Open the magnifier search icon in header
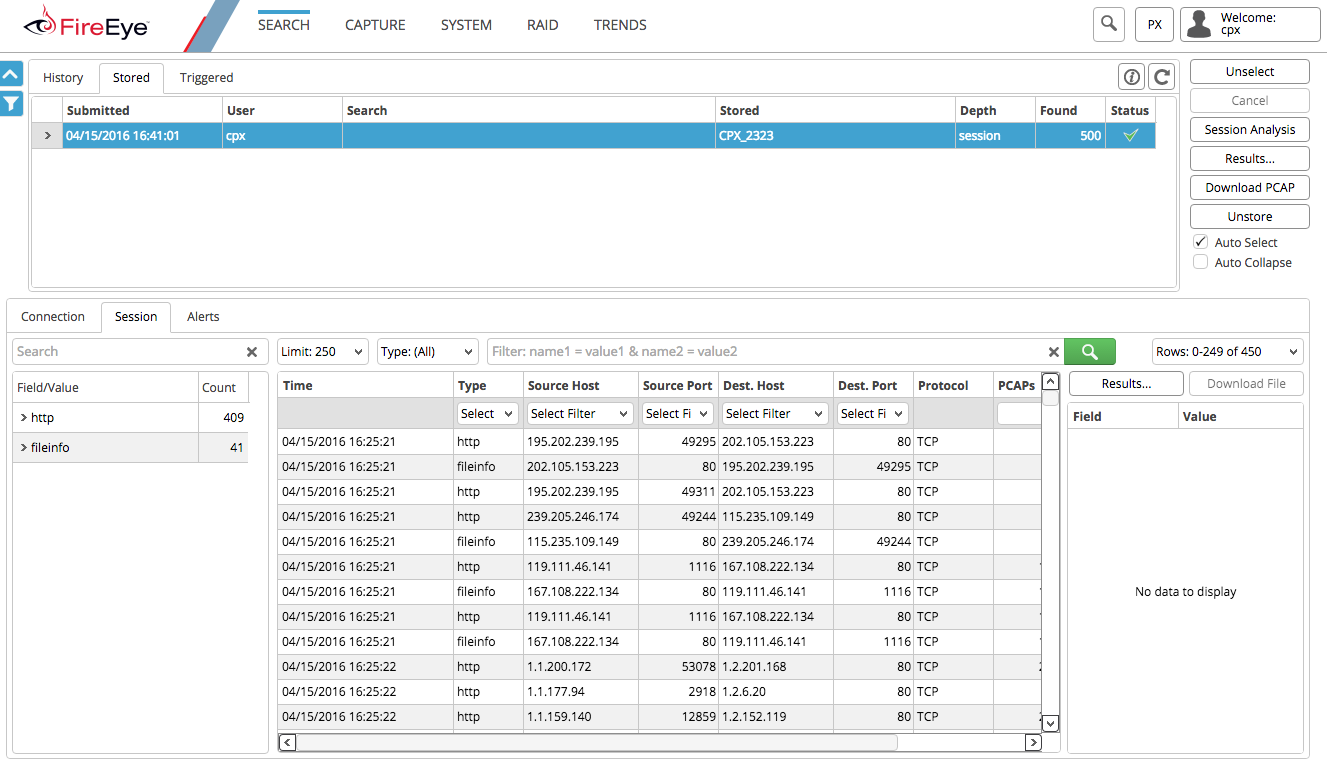Screen dimensions: 1327x761 click(x=1109, y=24)
